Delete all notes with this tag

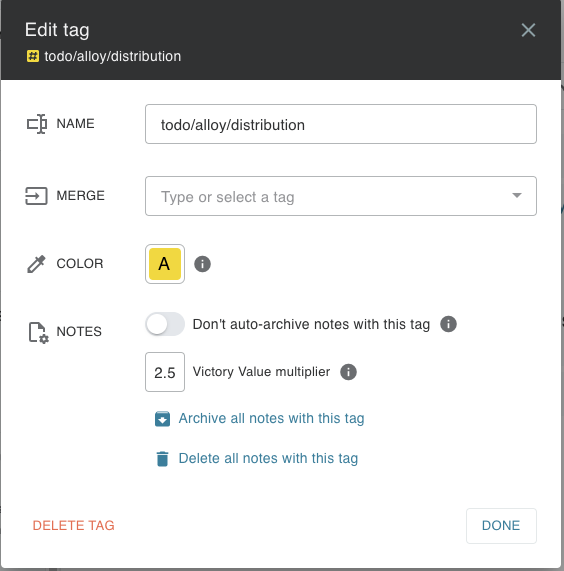(268, 458)
